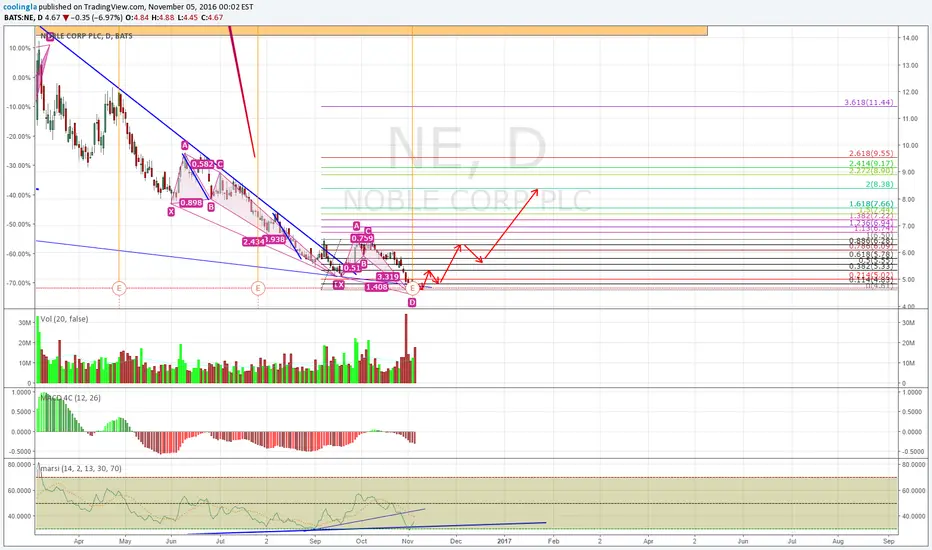This screenshot has height=550, width=932.
Task: Click the Aug label on time axis
Action: click(837, 542)
